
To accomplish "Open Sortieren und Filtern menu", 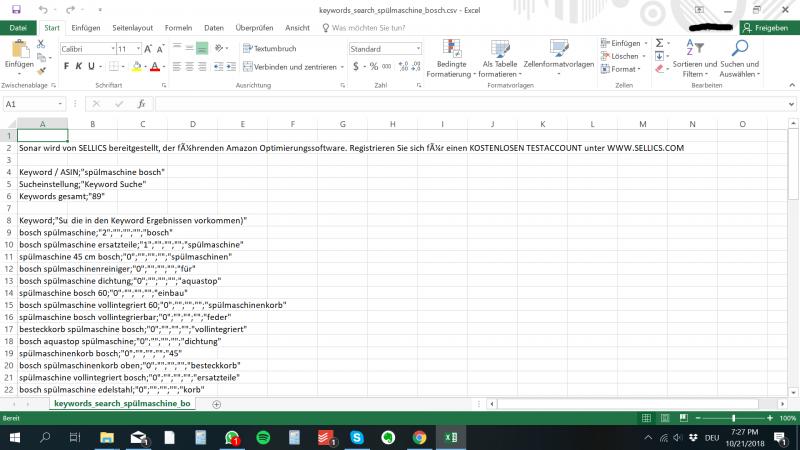I will [x=694, y=59].
